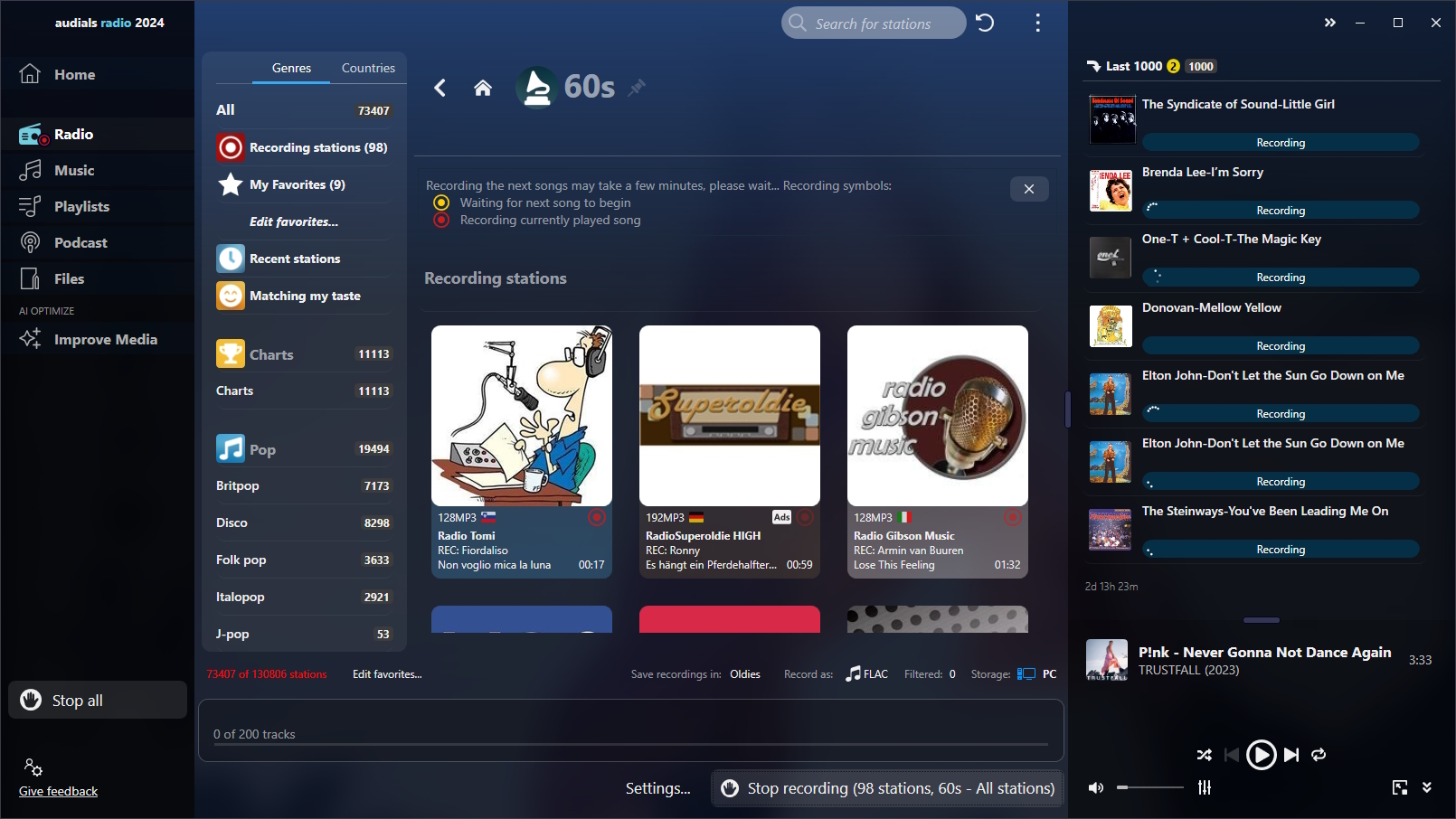Click the 0 of 200 tracks progress bar

pos(630,744)
